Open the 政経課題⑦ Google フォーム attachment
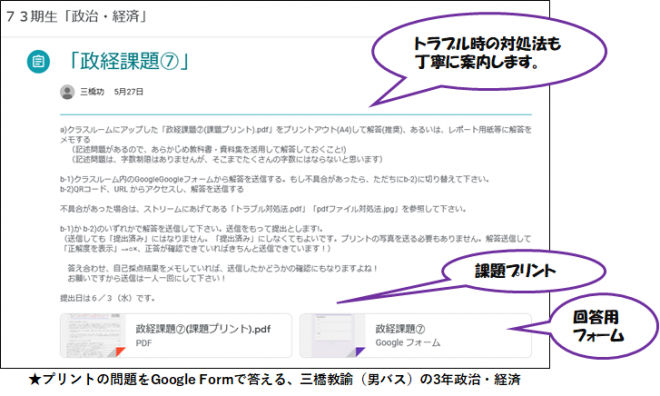Screen dimensions: 660x396 pos(415,335)
